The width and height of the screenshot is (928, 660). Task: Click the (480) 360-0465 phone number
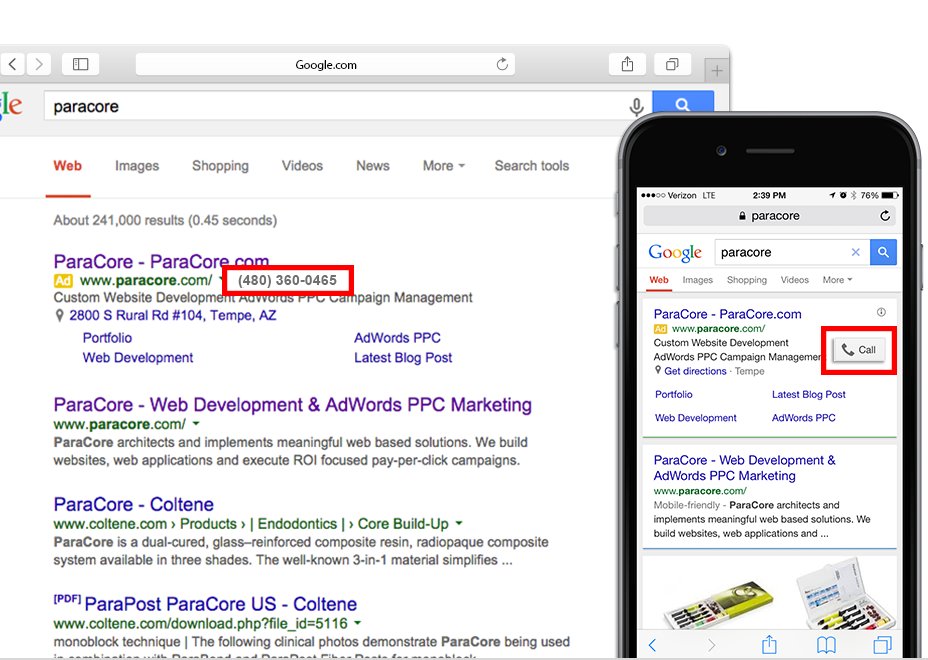pos(287,281)
